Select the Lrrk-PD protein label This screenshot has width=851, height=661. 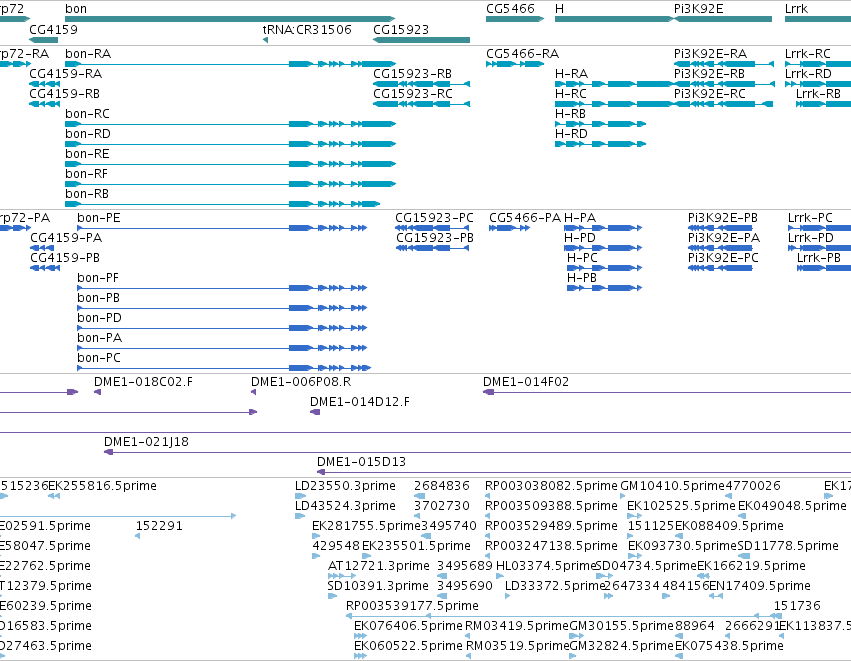point(811,238)
